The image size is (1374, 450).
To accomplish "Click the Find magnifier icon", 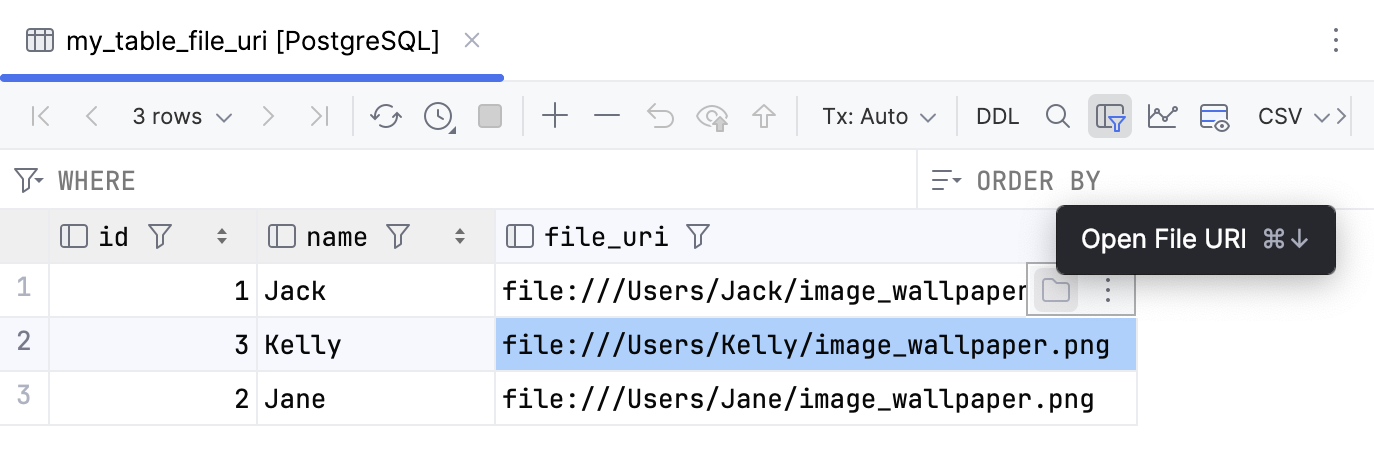I will 1058,117.
